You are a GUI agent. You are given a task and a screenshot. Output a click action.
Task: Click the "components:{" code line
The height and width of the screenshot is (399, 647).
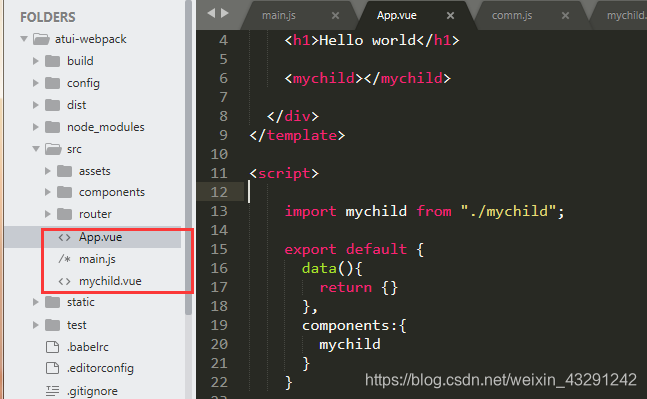[354, 326]
